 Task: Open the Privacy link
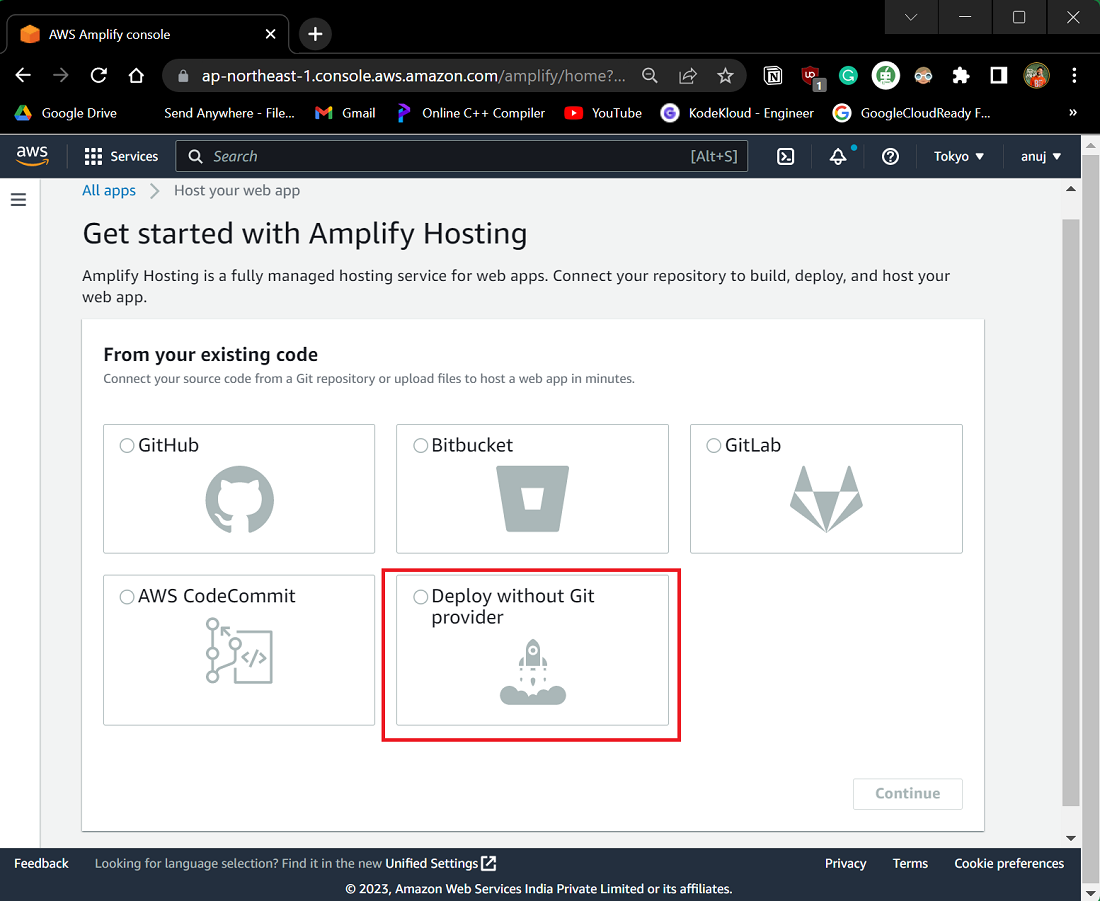point(845,864)
